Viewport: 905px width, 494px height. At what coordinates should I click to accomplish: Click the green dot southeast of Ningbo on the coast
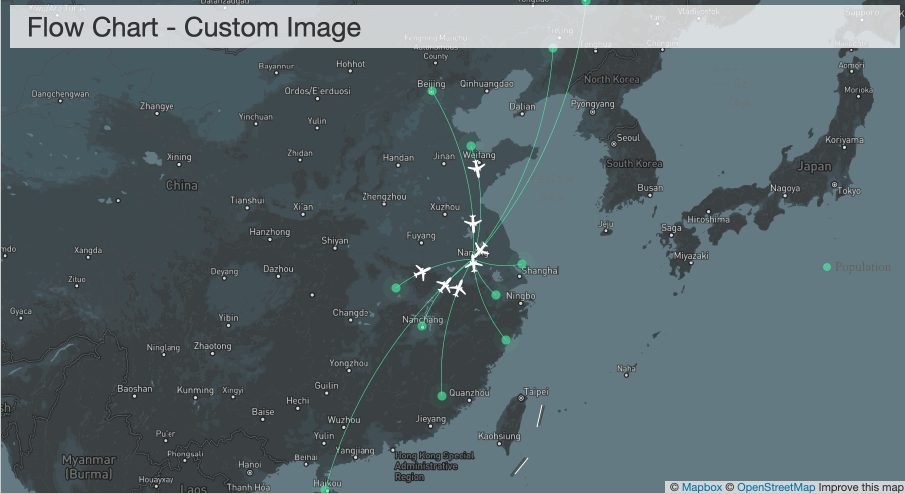(506, 340)
